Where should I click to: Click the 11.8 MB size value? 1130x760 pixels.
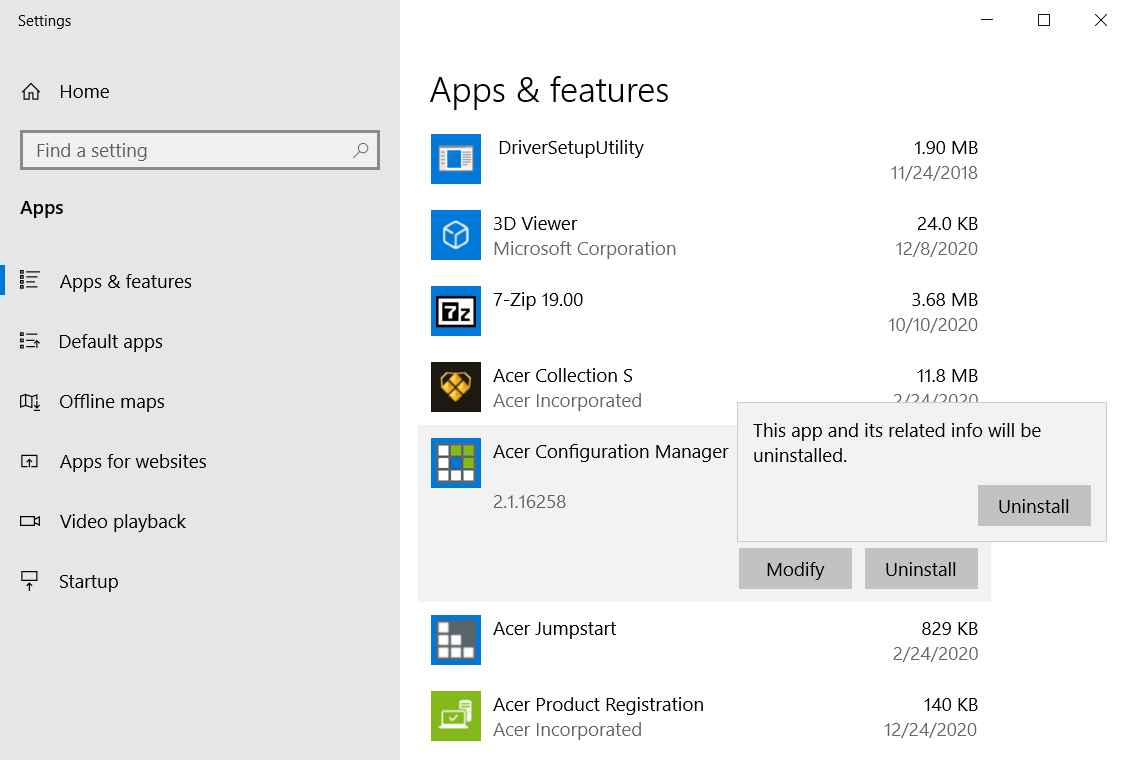coord(947,376)
